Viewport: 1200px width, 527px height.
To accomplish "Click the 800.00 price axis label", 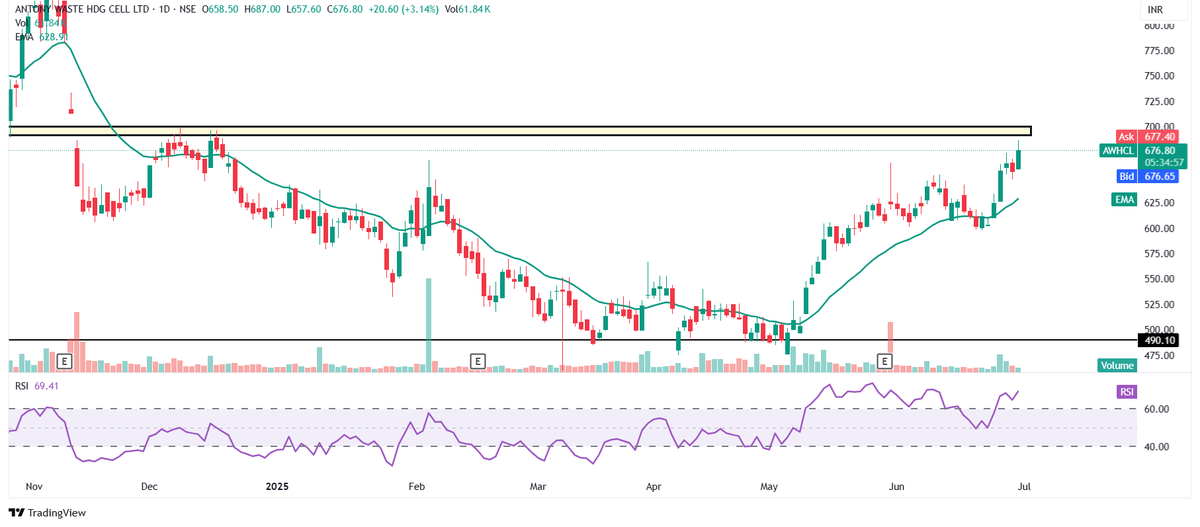I will coord(1160,25).
